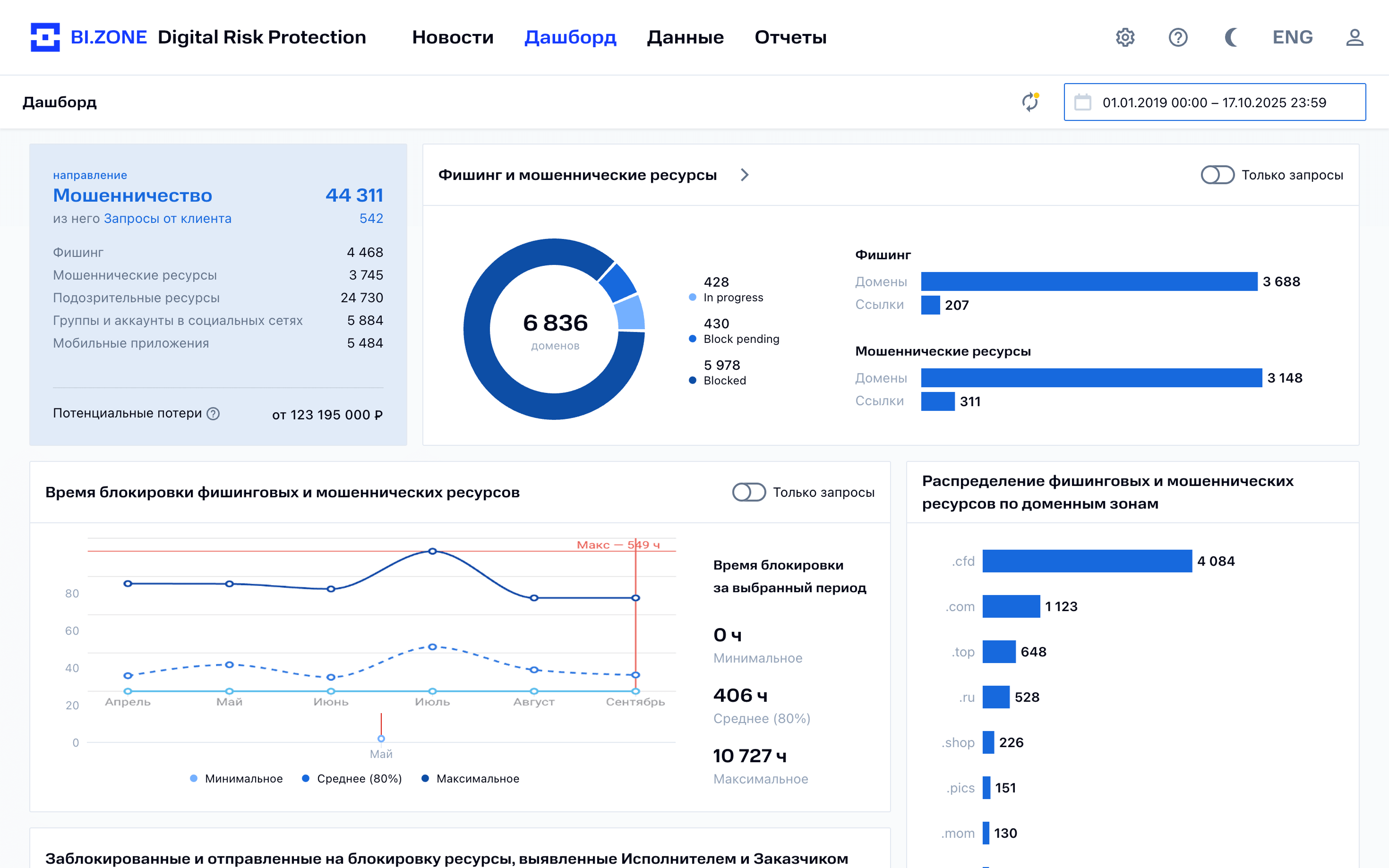Click the .pics domain zone bar
This screenshot has width=1389, height=868.
click(986, 788)
